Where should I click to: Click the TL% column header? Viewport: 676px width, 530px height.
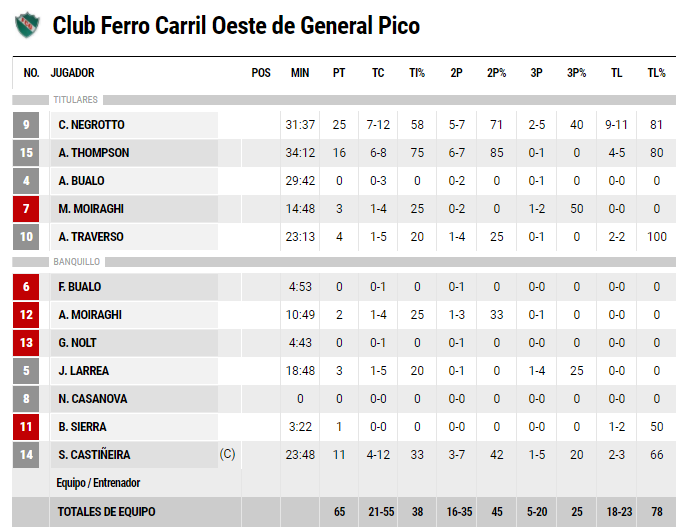(x=656, y=73)
